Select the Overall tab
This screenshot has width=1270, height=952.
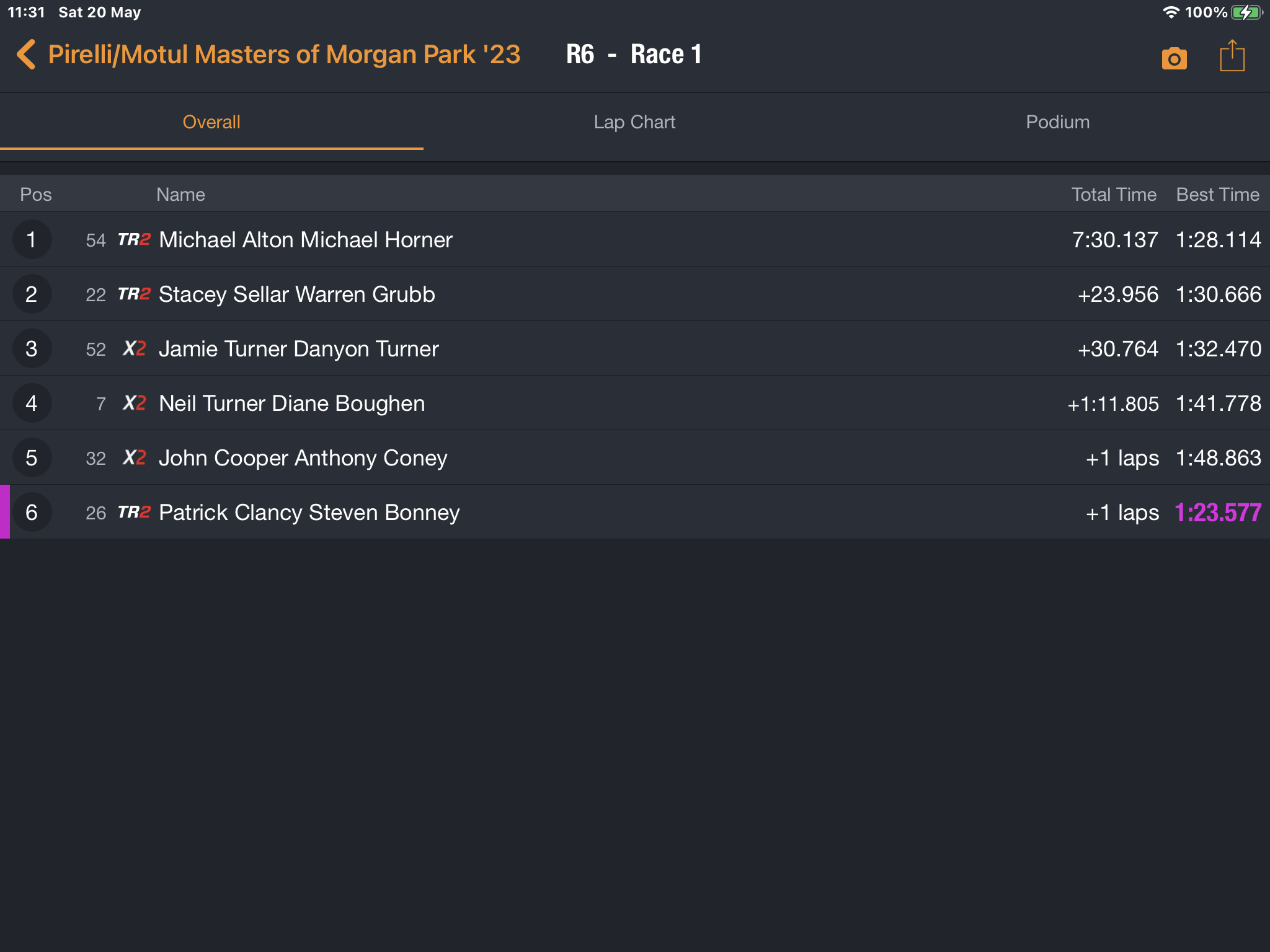pyautogui.click(x=211, y=122)
